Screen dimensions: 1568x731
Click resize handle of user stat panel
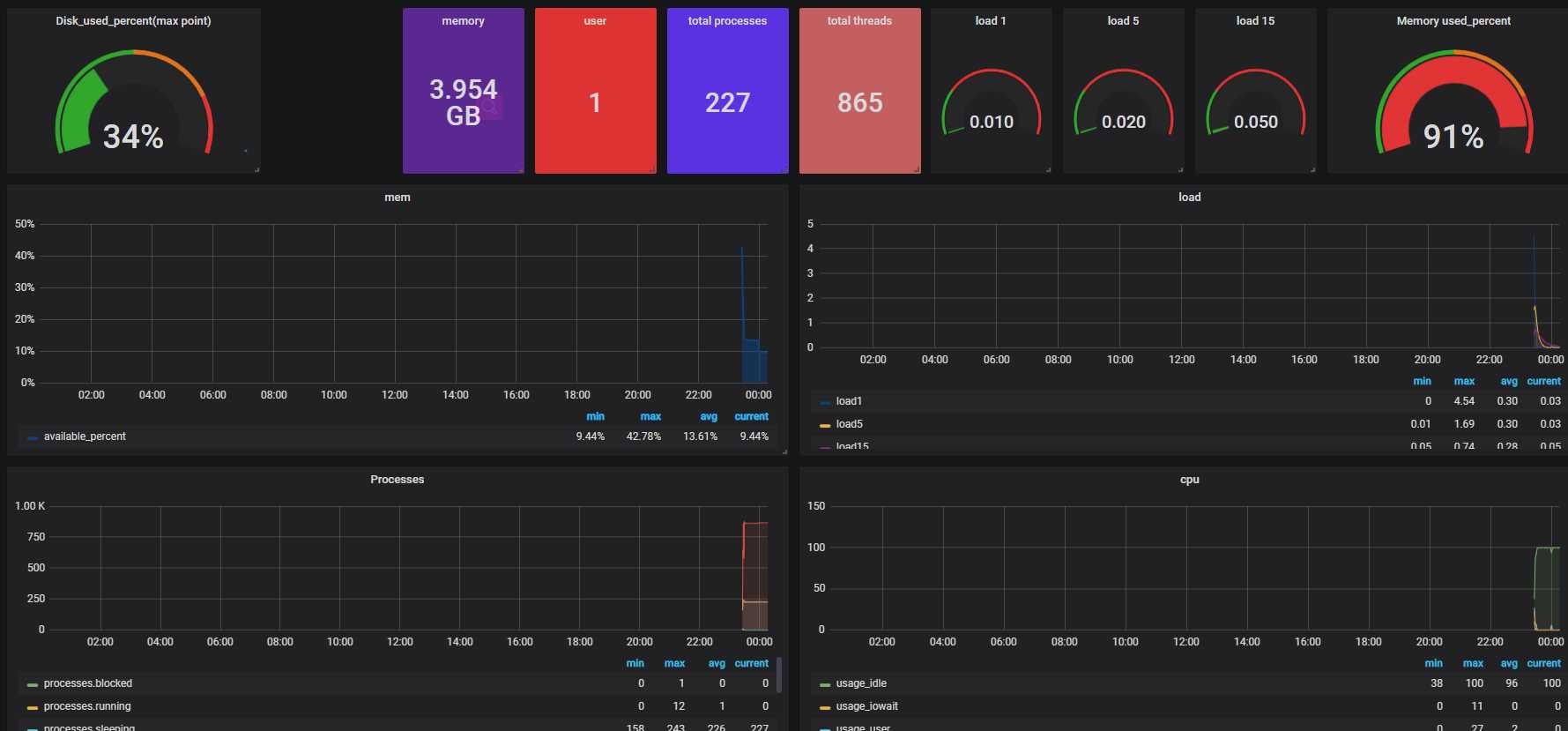click(652, 169)
